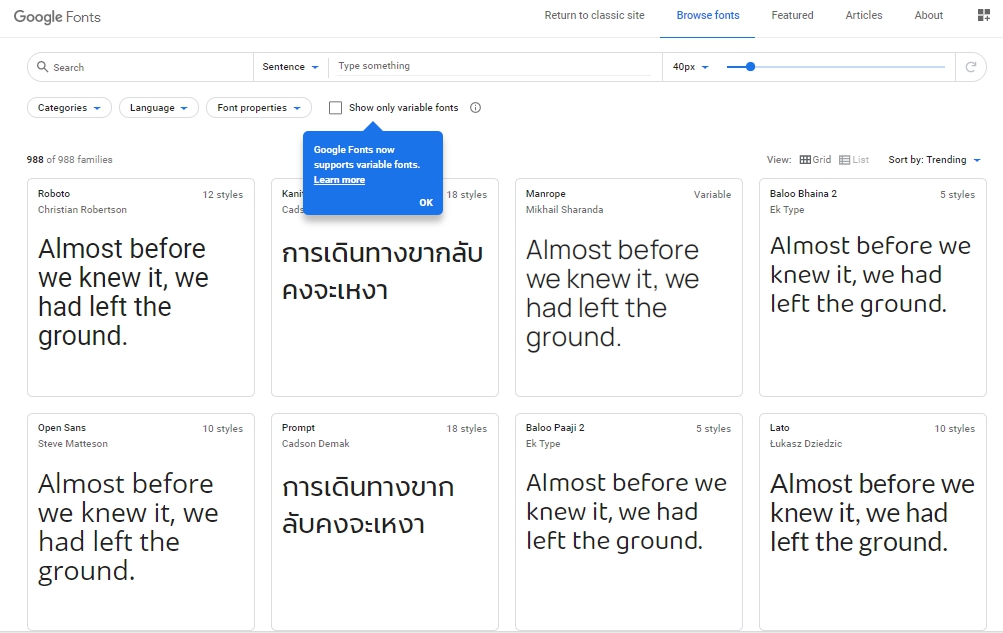1003x633 pixels.
Task: Click the Type something preview field
Action: point(494,66)
